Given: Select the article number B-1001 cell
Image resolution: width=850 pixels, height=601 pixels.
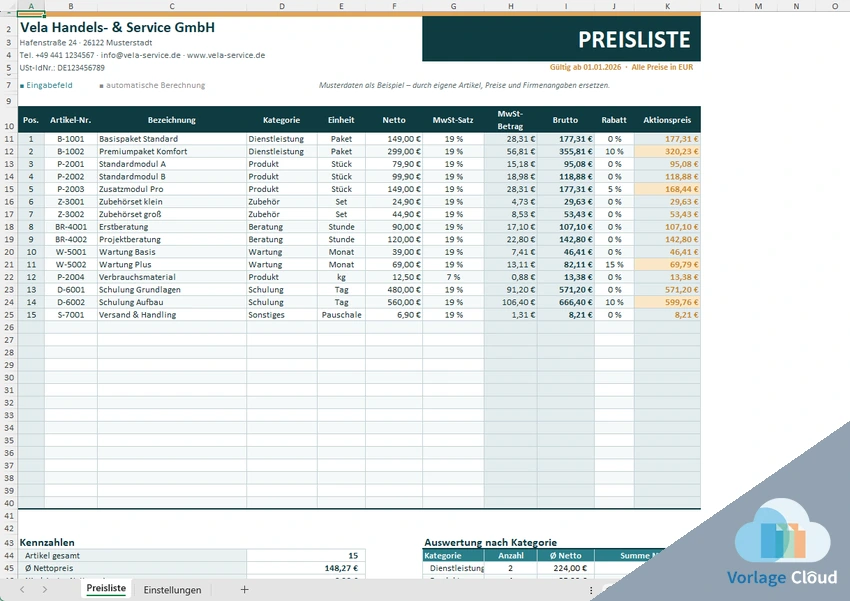Looking at the screenshot, I should [71, 139].
